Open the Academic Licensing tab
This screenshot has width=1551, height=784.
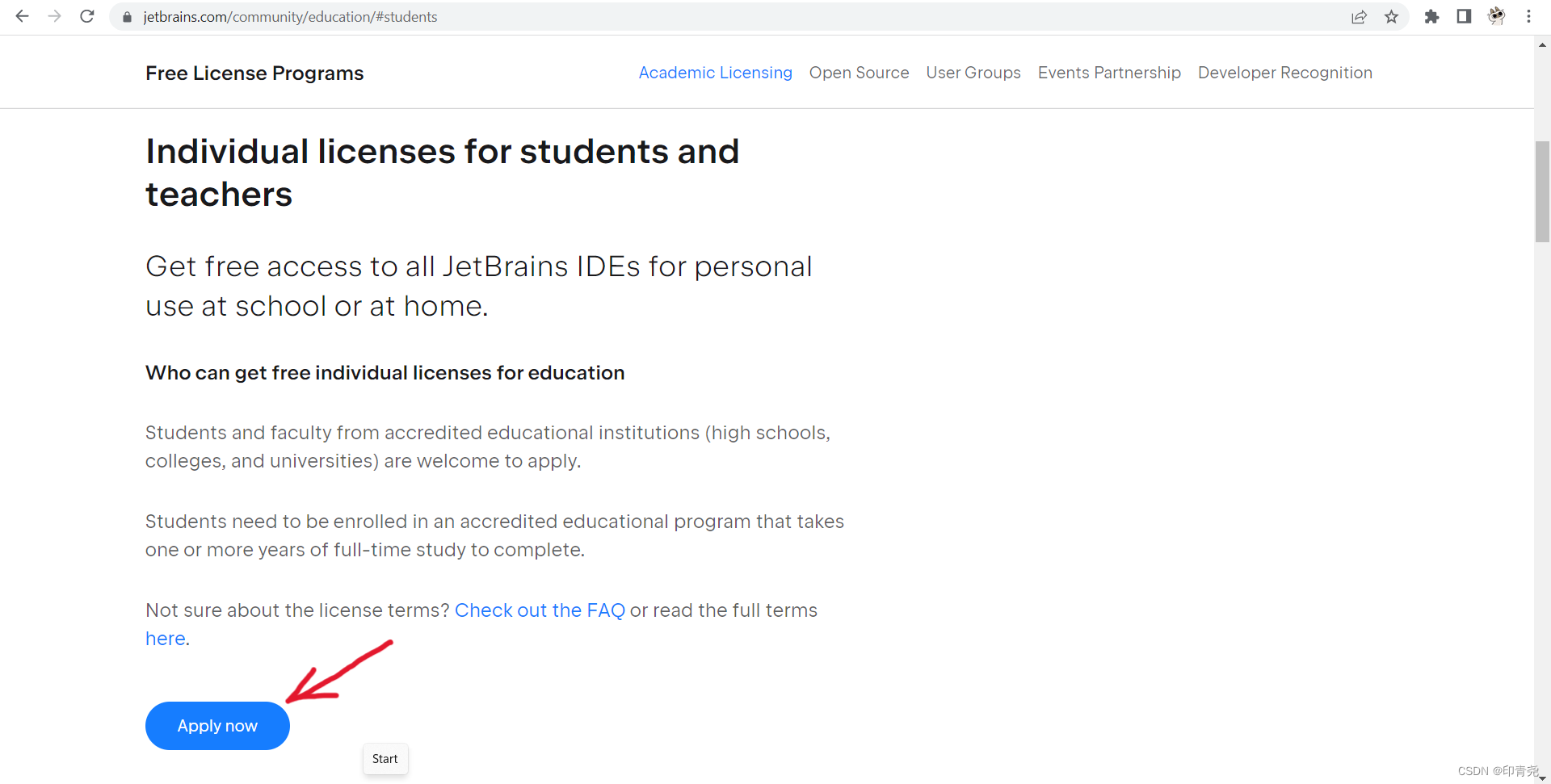[715, 73]
